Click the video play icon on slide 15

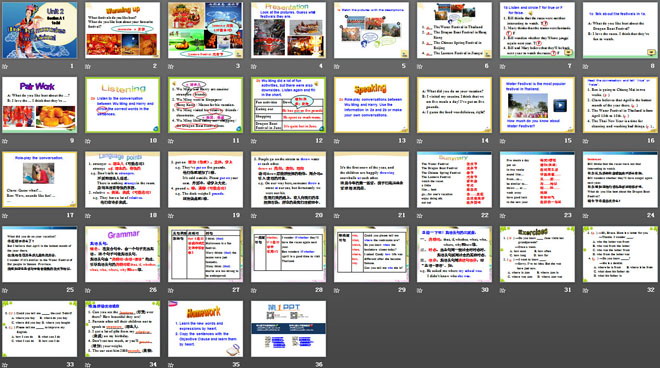tap(560, 105)
